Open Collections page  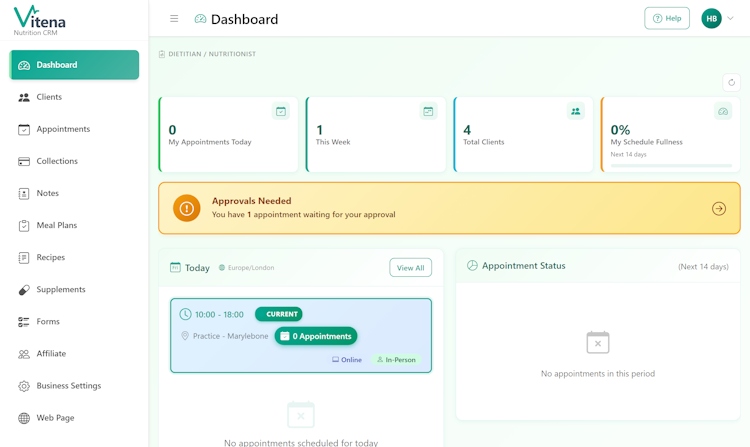coord(74,161)
